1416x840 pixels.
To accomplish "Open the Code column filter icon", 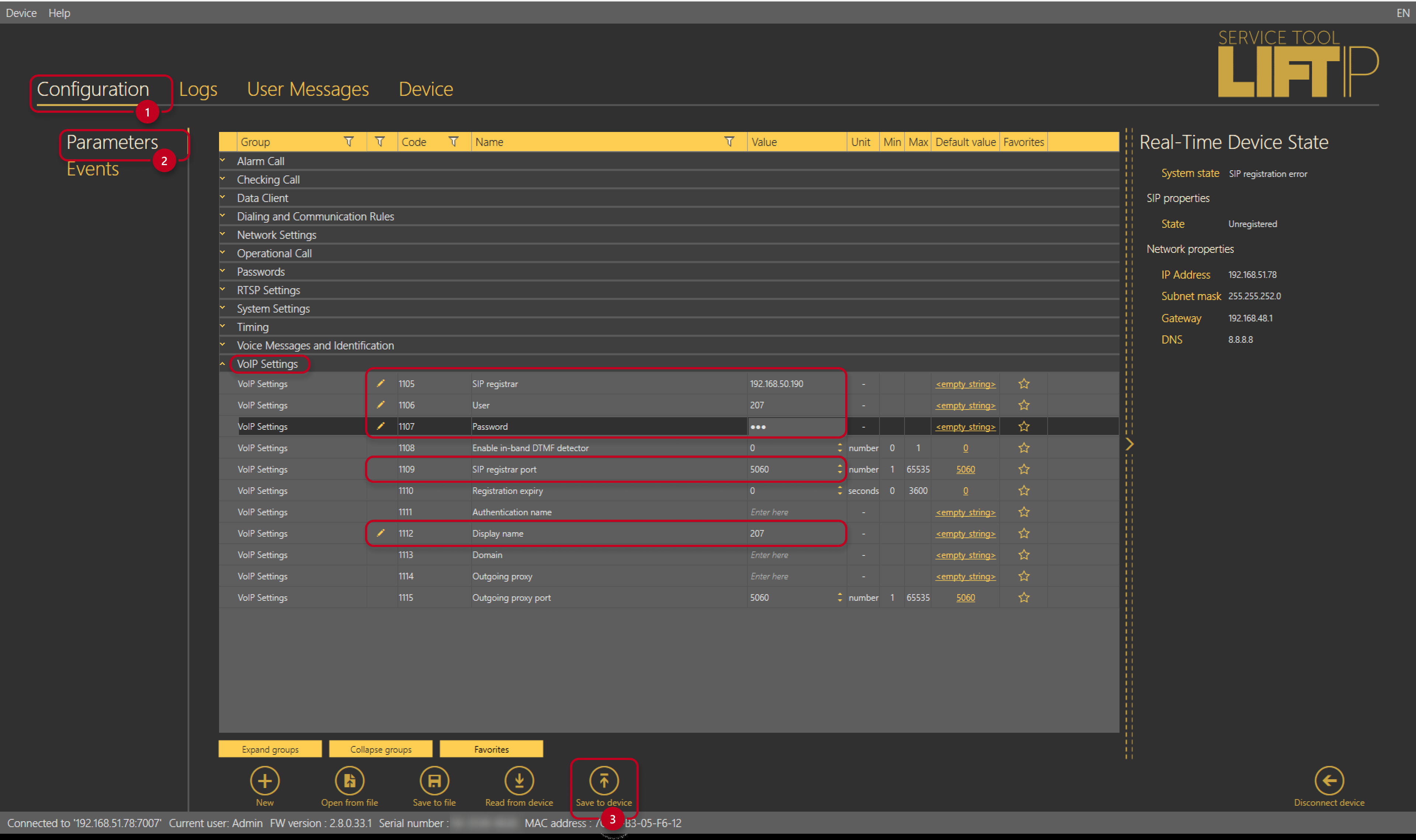I will (453, 142).
